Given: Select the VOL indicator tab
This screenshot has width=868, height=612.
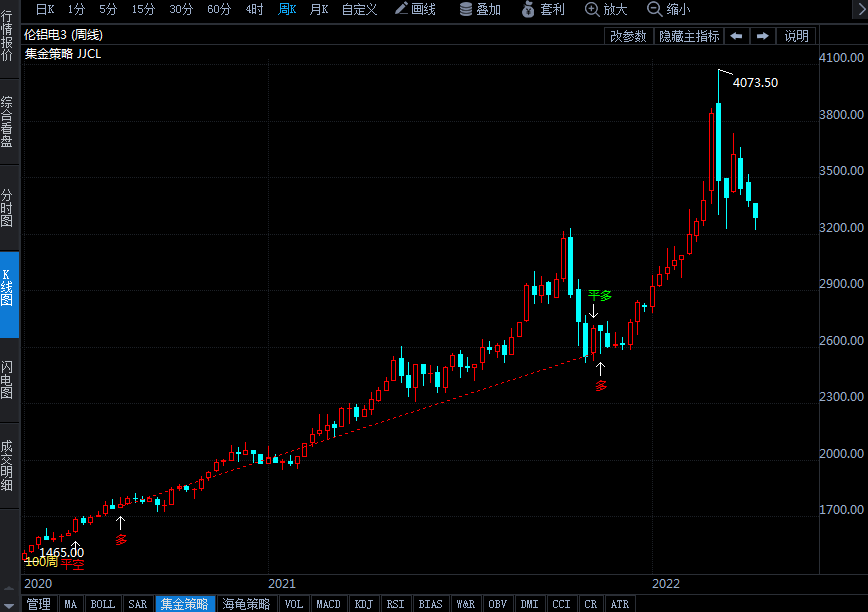Looking at the screenshot, I should (294, 604).
